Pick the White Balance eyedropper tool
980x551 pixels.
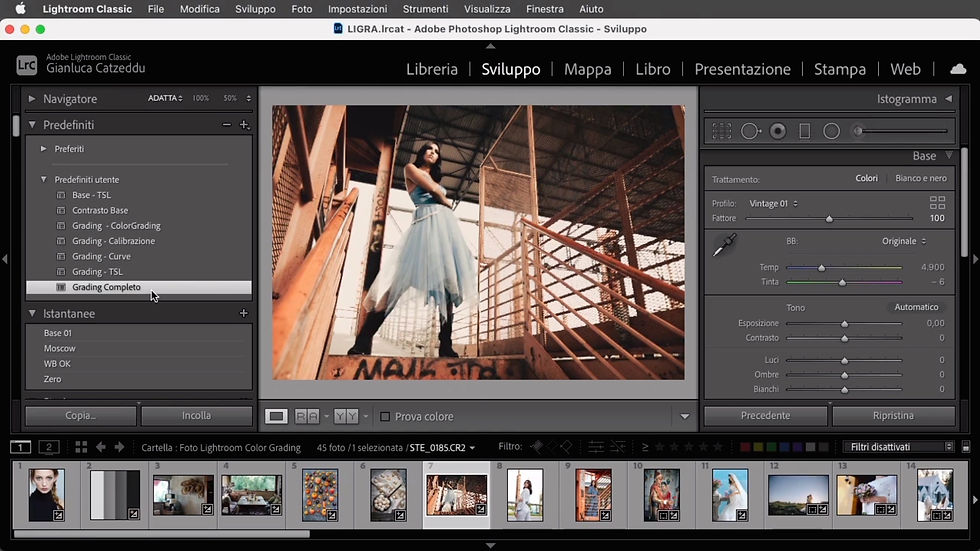pos(724,245)
